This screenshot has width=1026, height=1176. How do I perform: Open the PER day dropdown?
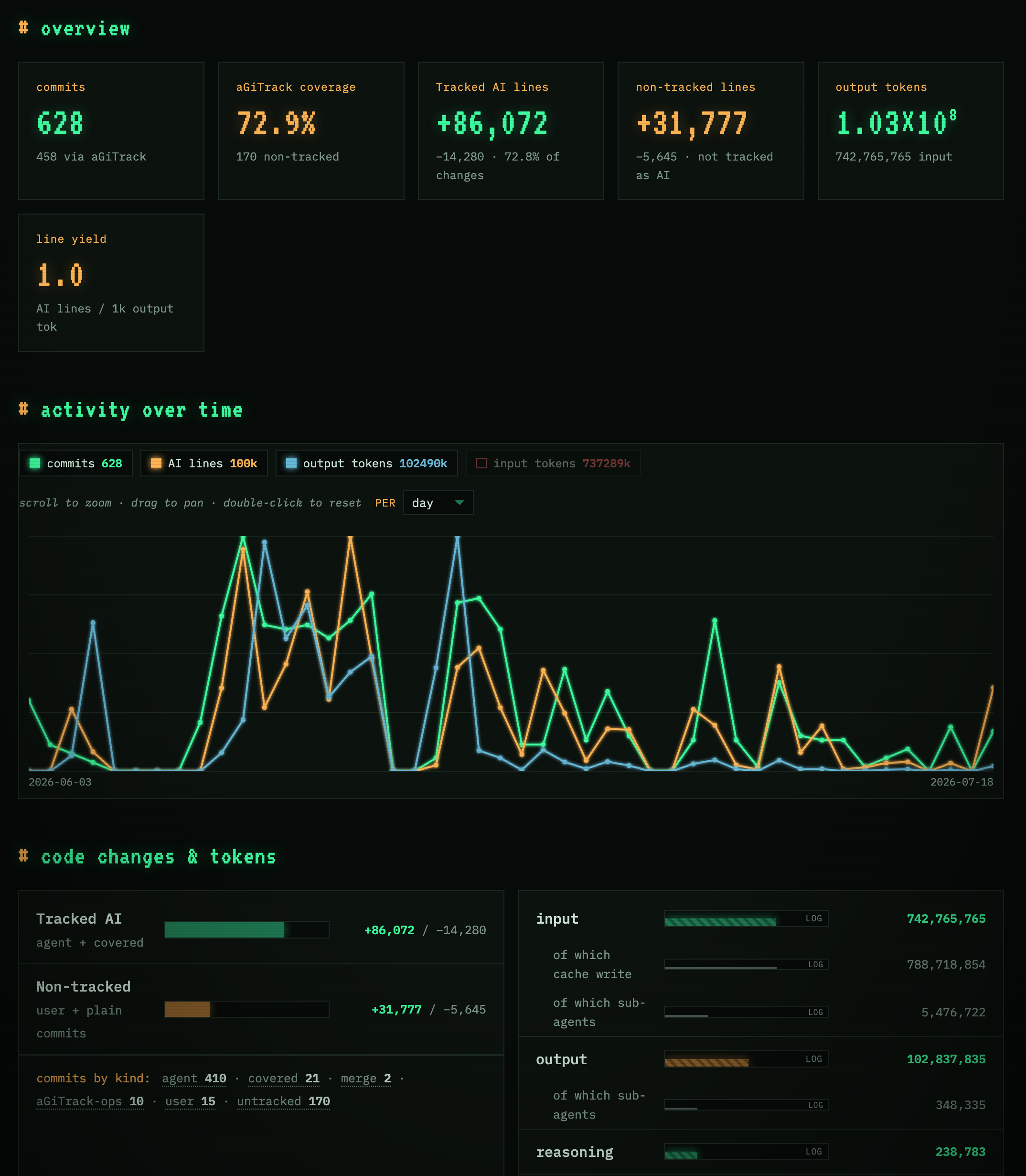click(x=438, y=502)
